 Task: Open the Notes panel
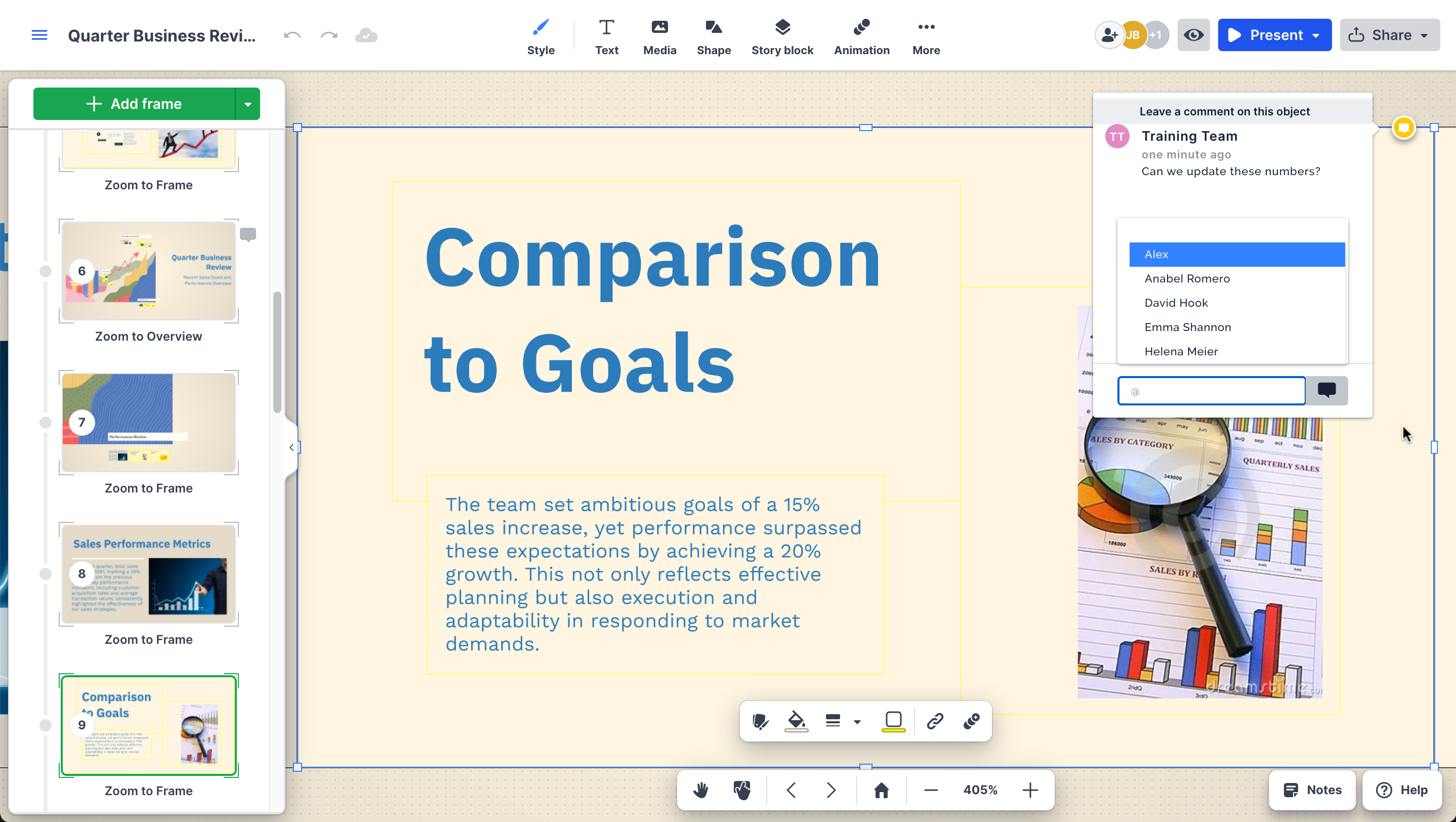click(1312, 790)
